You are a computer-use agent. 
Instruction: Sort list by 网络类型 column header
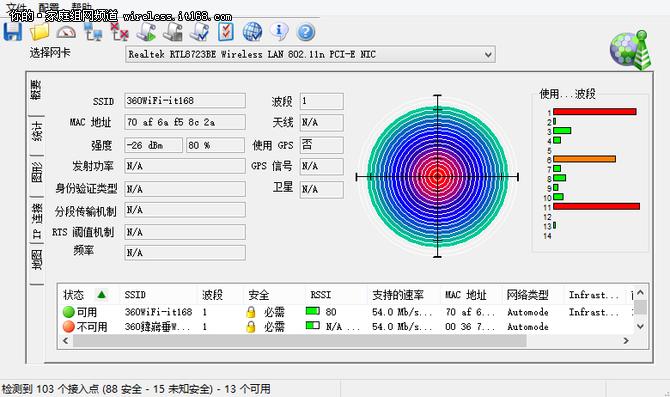[x=533, y=295]
